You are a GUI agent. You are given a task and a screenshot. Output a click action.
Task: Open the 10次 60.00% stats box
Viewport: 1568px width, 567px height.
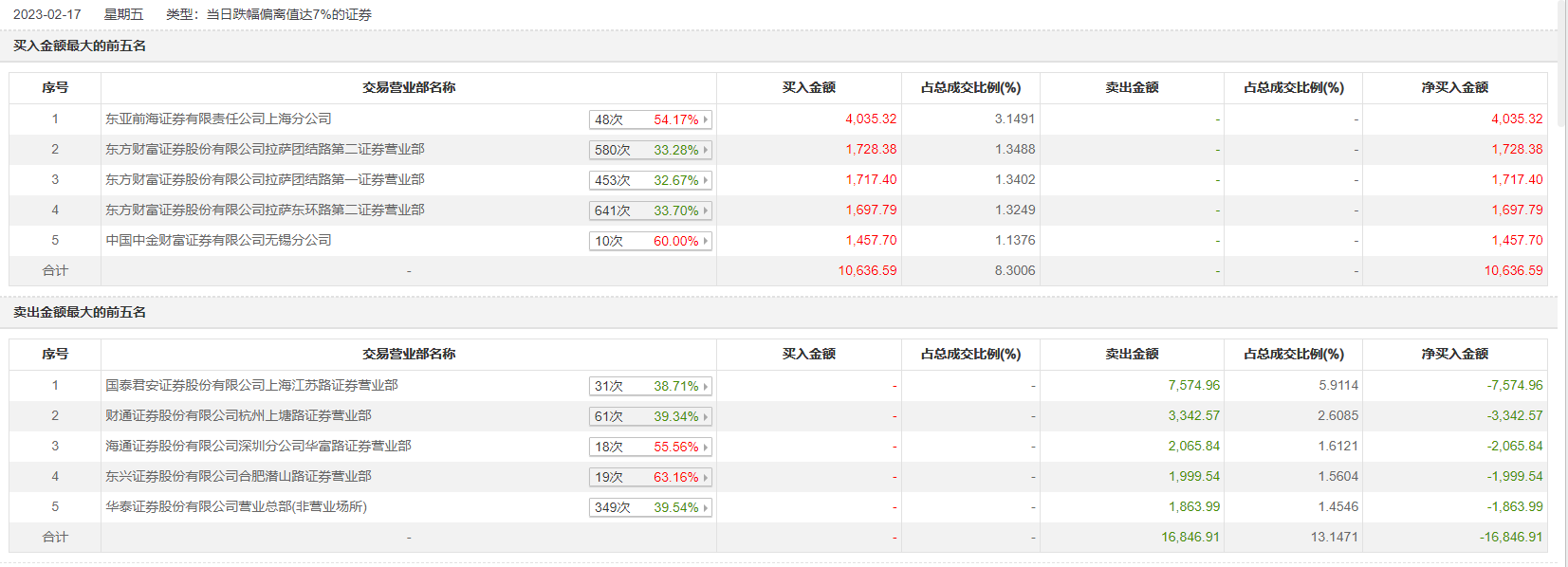click(649, 241)
